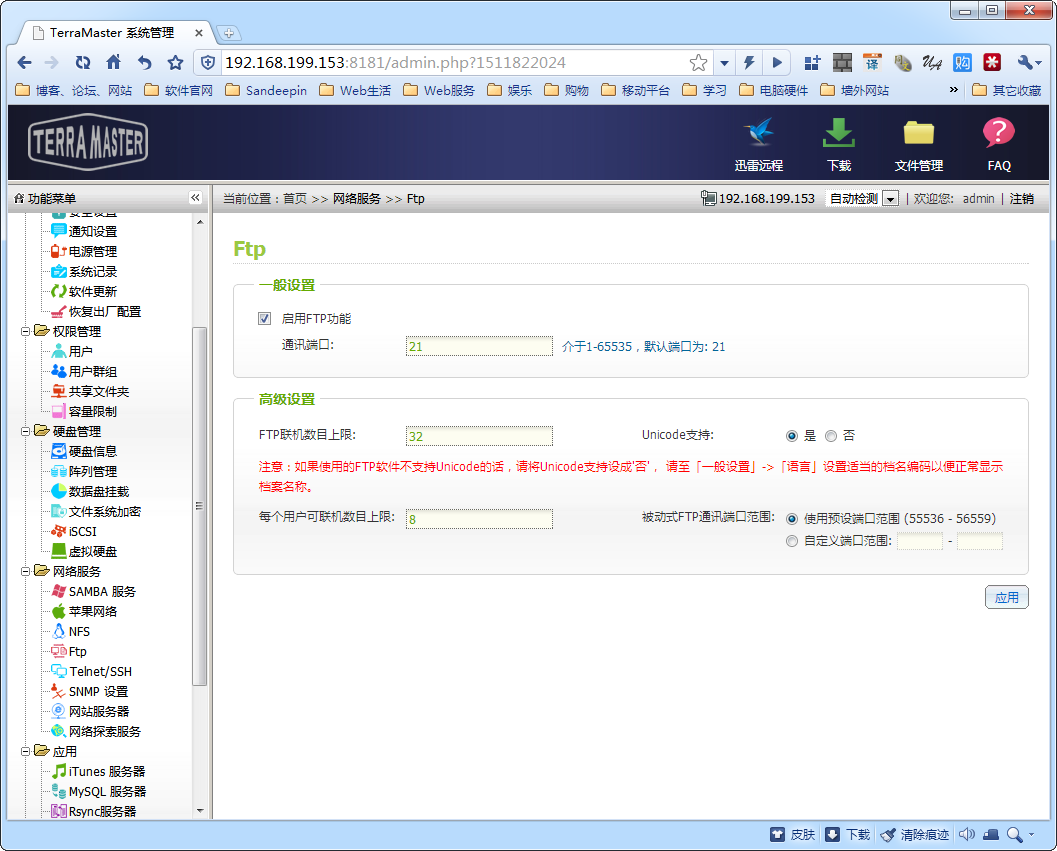Toggle the 启用FTP功能 checkbox
The width and height of the screenshot is (1057, 851).
(x=265, y=319)
